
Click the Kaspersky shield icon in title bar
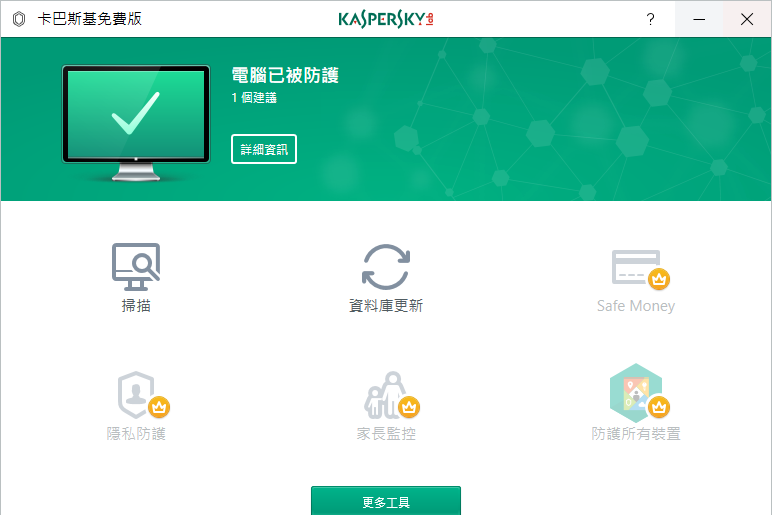point(19,19)
